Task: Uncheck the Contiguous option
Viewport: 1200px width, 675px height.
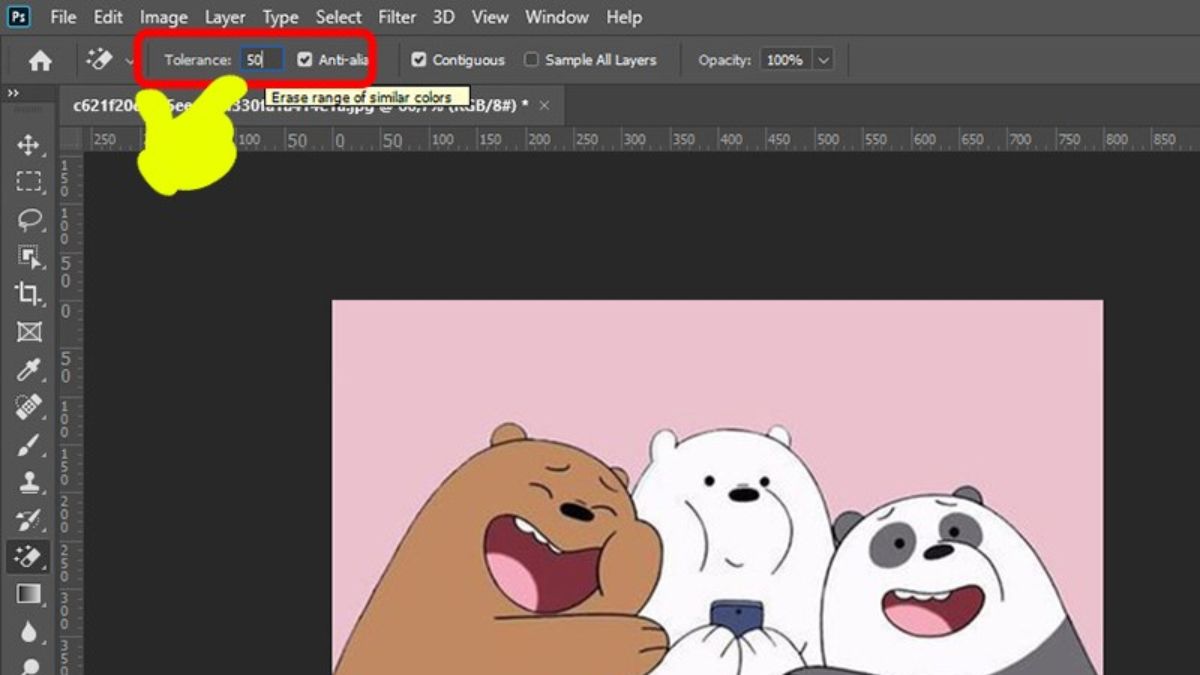Action: click(x=419, y=60)
